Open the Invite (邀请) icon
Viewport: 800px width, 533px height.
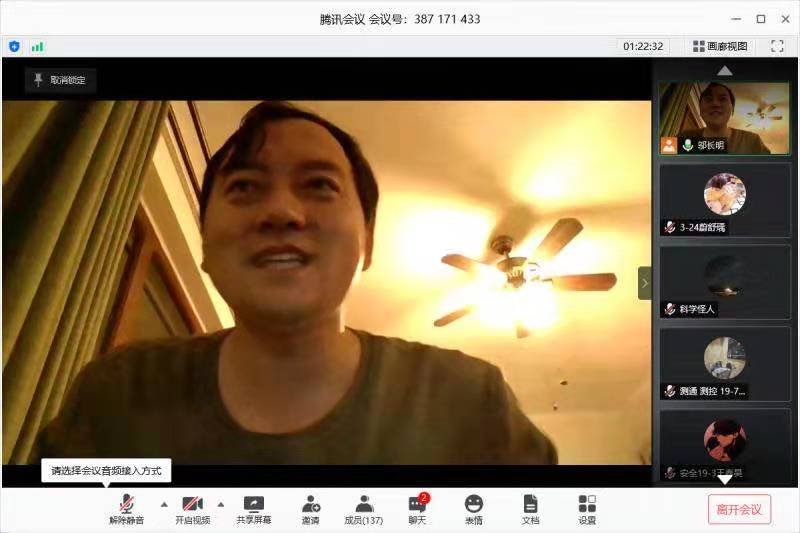click(311, 509)
